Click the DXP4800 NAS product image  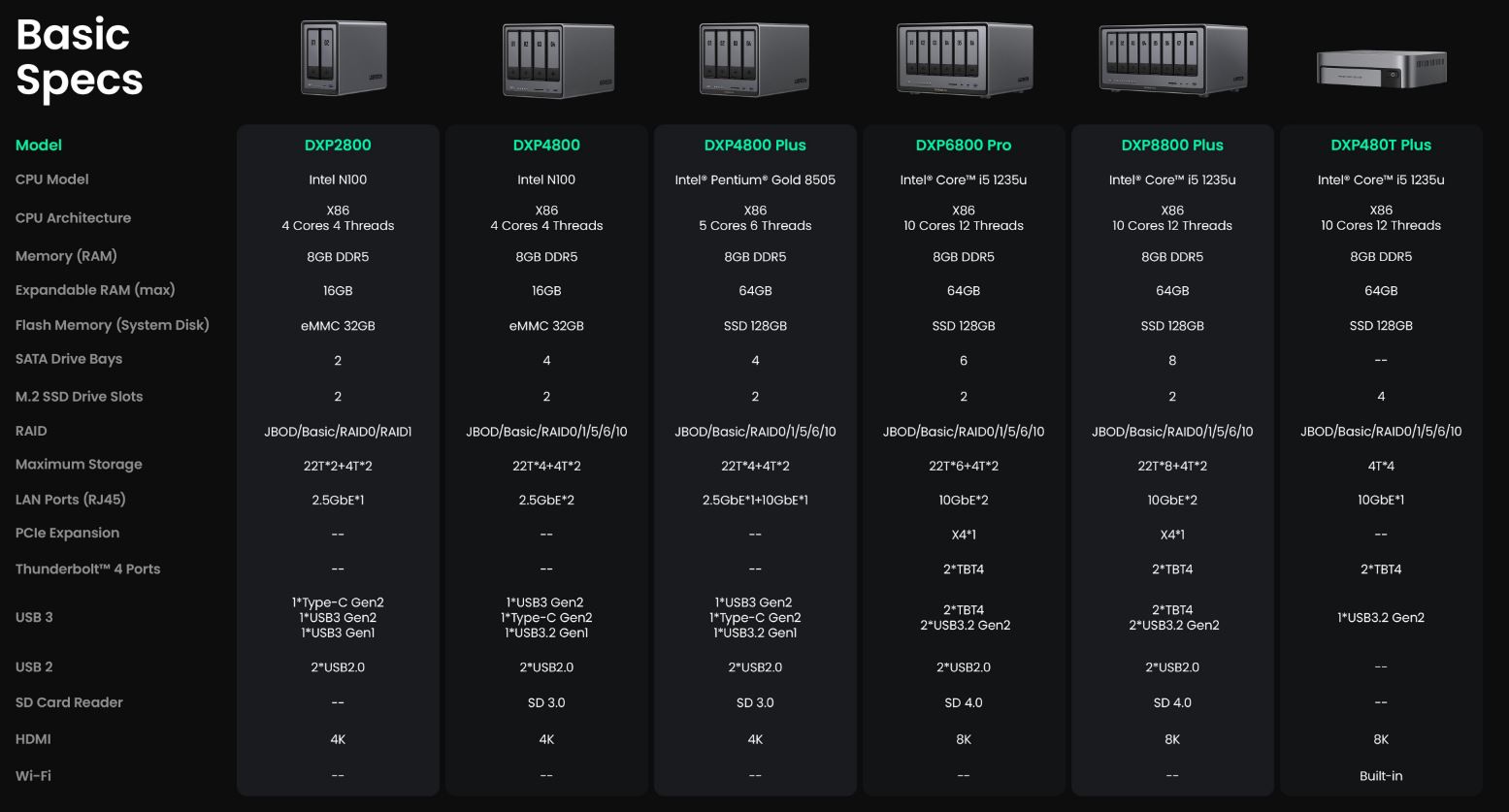pos(544,60)
